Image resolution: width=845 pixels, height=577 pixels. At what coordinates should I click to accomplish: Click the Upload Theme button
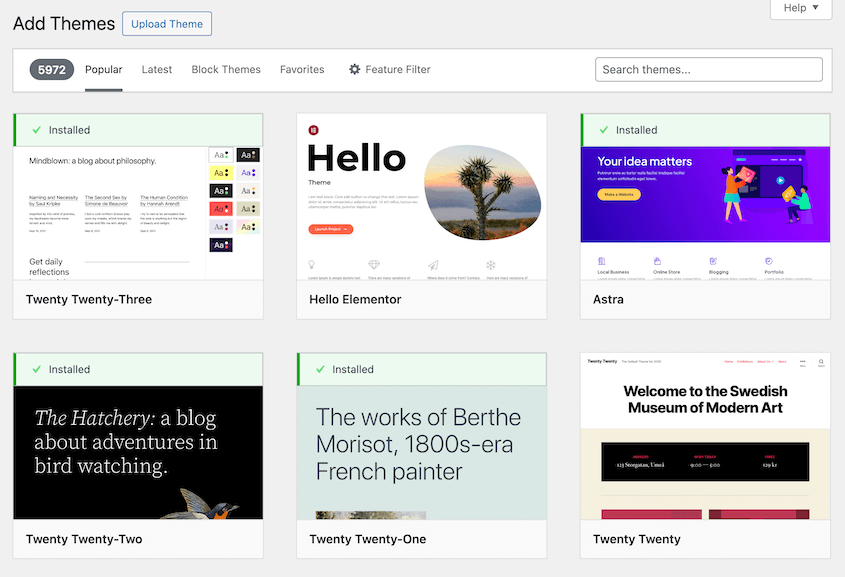tap(167, 24)
